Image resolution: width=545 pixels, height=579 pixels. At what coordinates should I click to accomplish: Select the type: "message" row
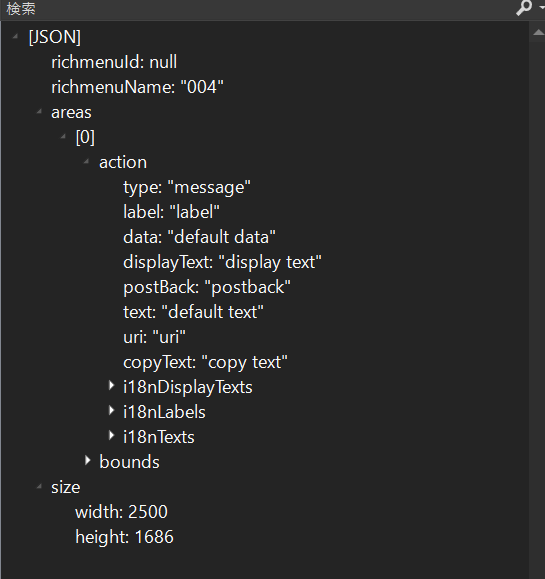click(x=187, y=187)
